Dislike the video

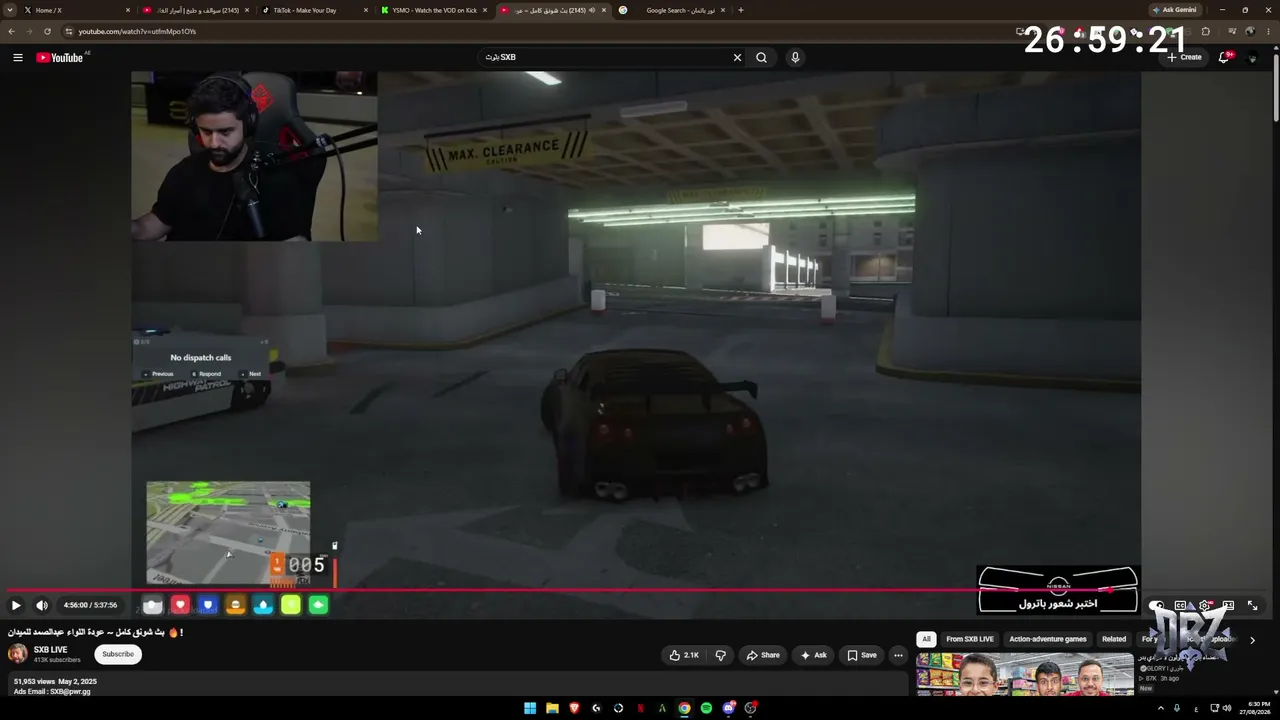coord(720,655)
